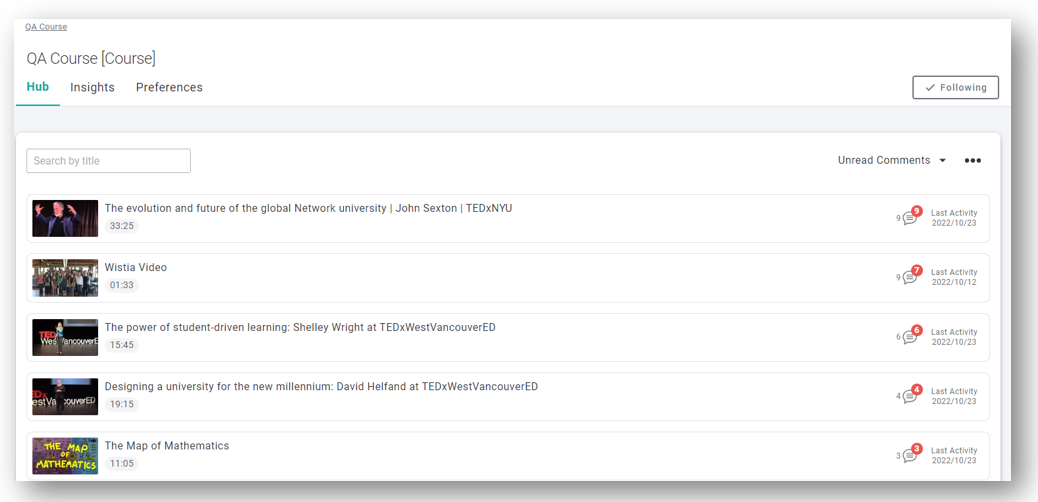Click the Map of Mathematics thumbnail
Screen dimensions: 1038x502
point(65,456)
